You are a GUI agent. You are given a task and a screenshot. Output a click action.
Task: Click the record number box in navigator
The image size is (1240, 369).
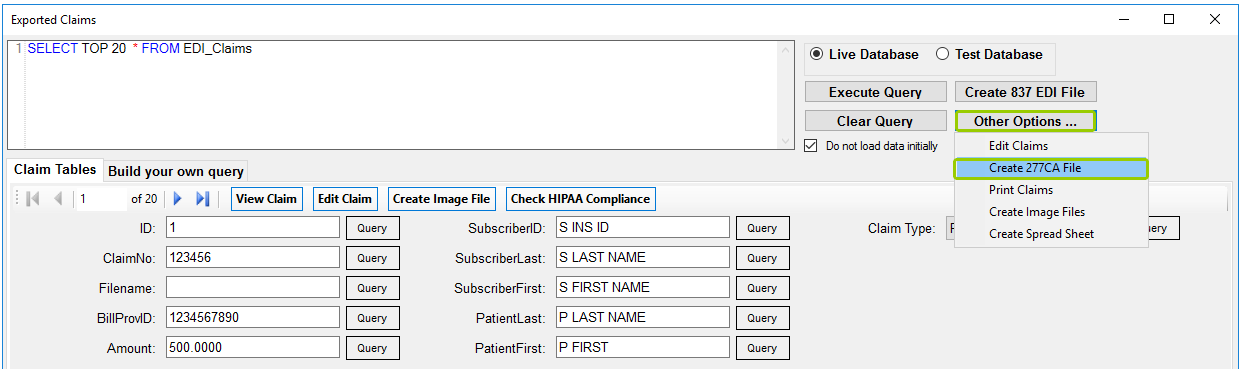point(102,199)
